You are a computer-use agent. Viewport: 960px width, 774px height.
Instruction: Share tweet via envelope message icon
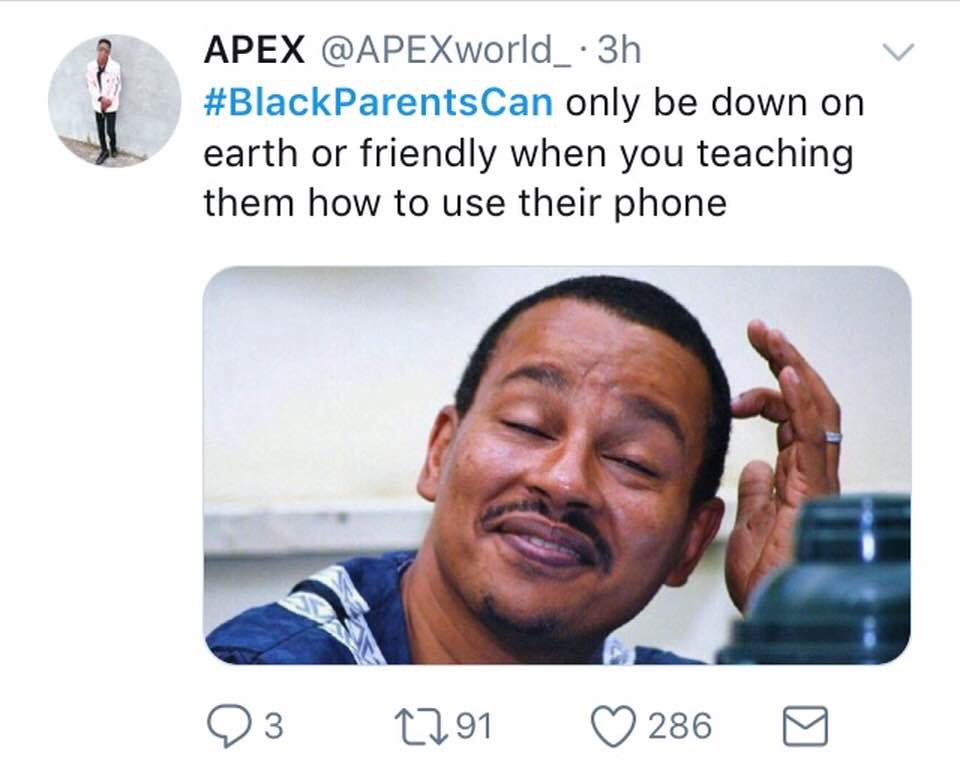806,726
